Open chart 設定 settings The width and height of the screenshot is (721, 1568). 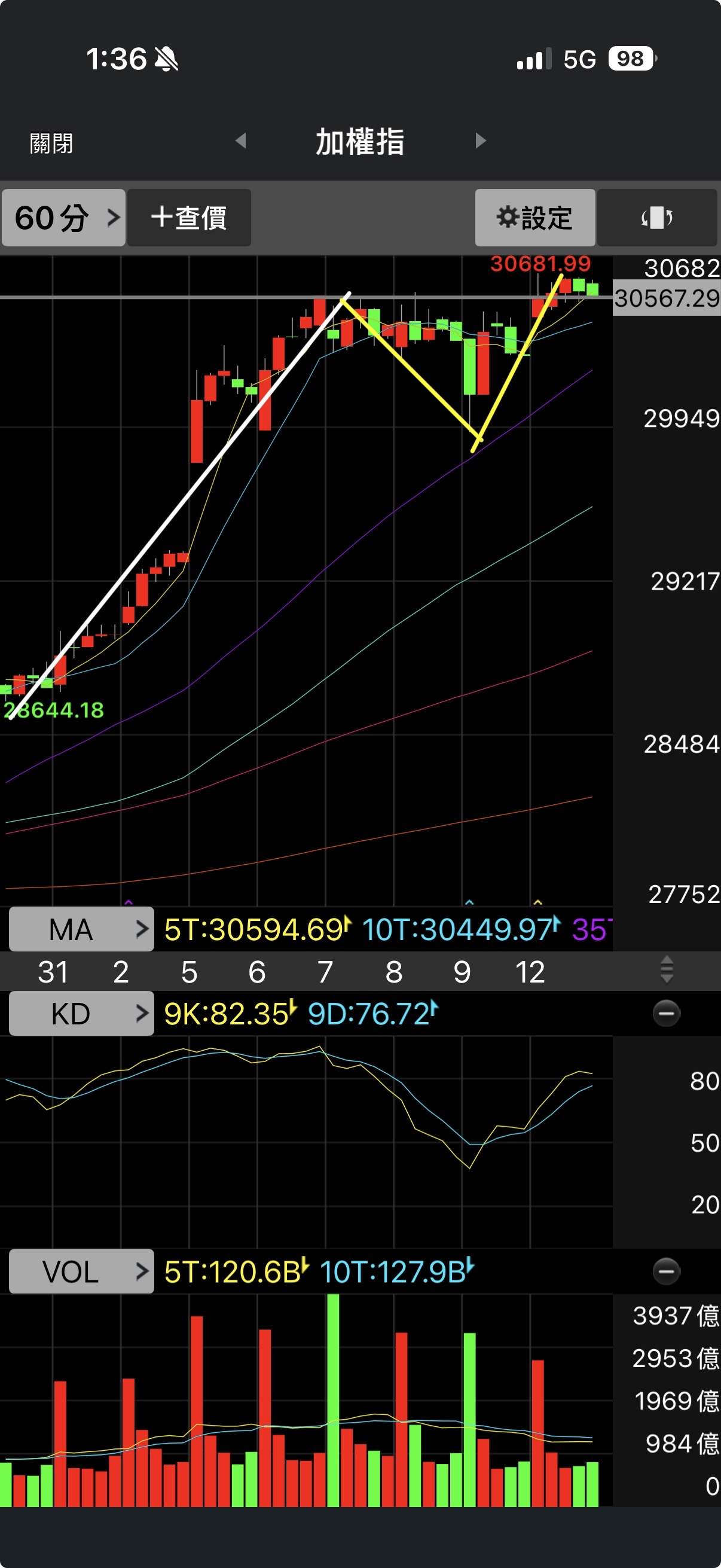535,217
